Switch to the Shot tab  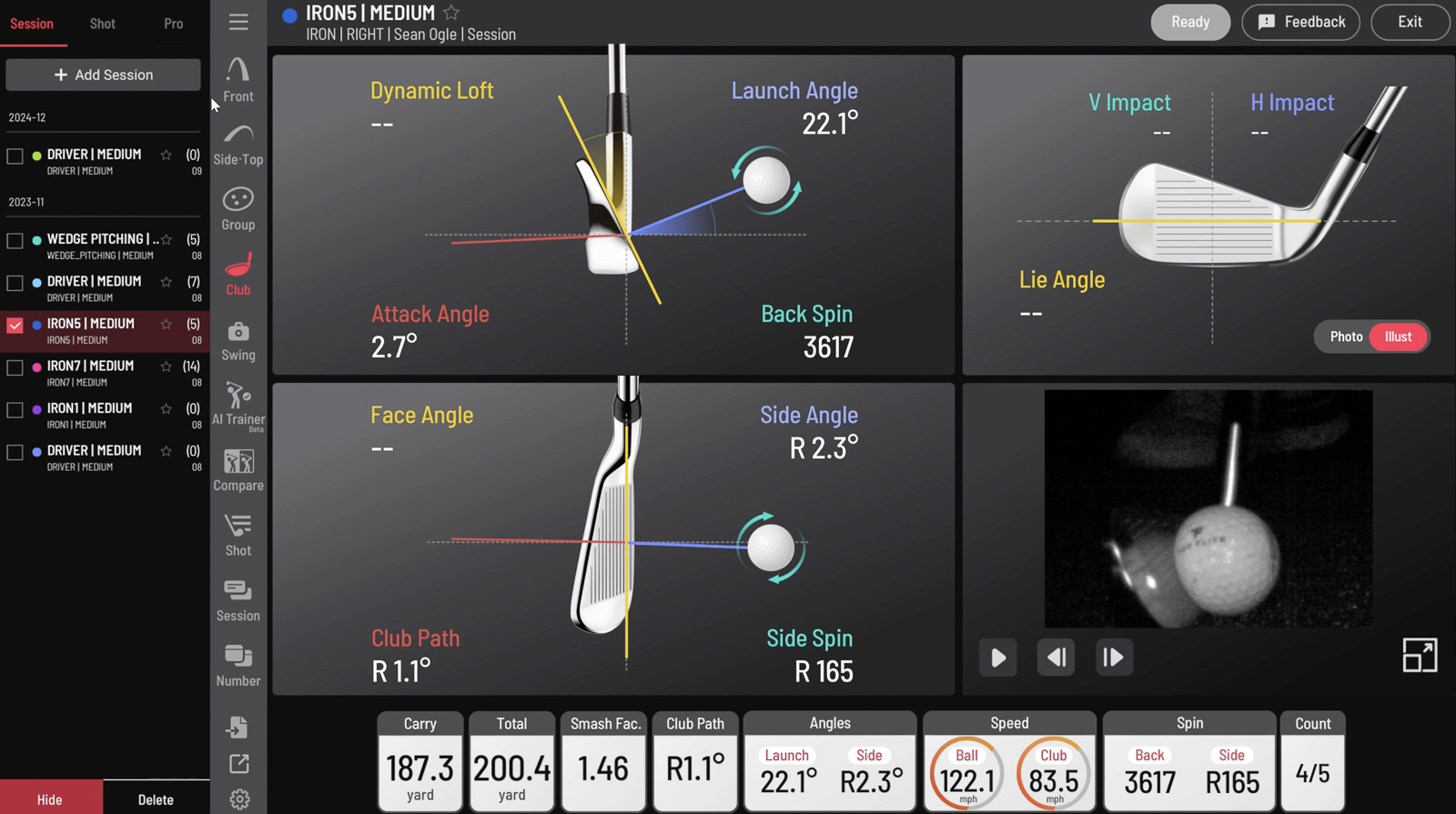(103, 24)
